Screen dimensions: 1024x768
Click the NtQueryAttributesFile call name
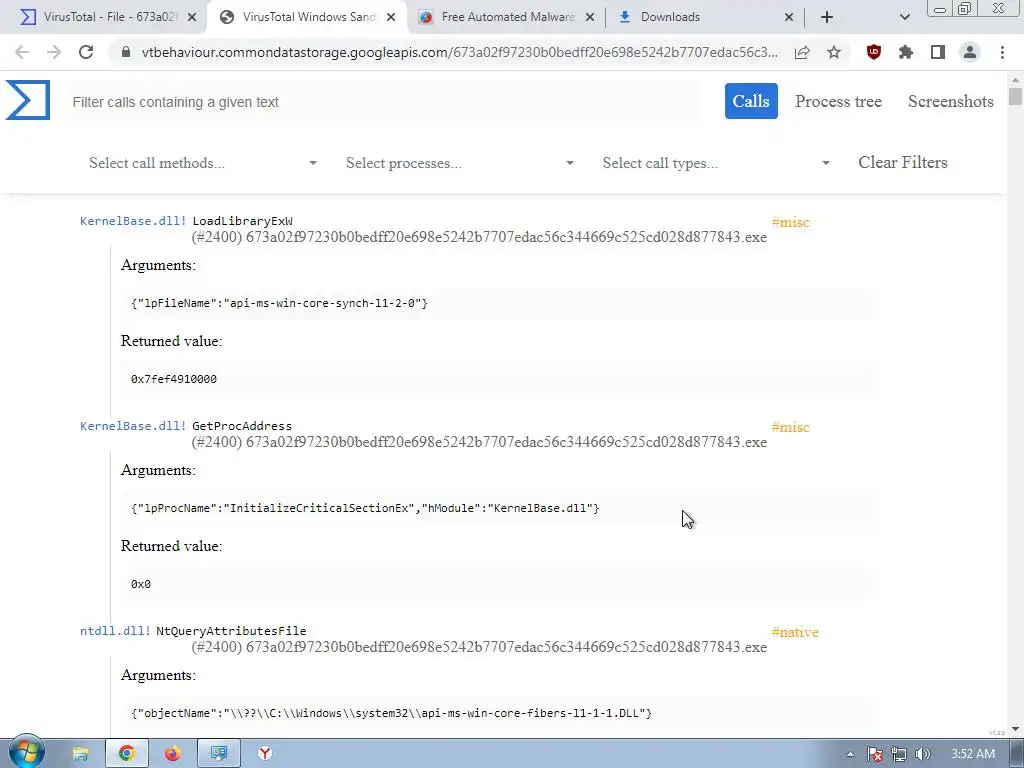click(231, 631)
